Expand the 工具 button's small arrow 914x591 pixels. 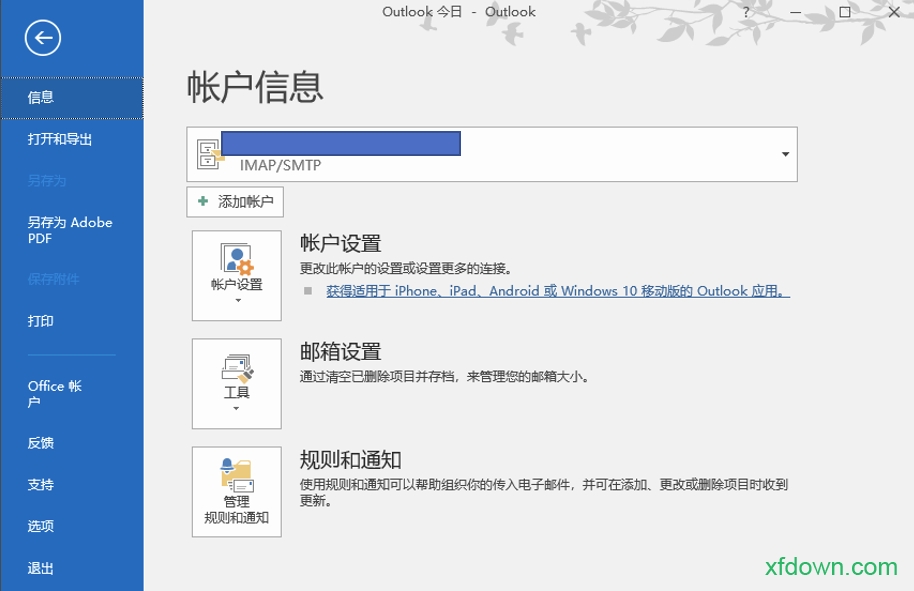(236, 409)
